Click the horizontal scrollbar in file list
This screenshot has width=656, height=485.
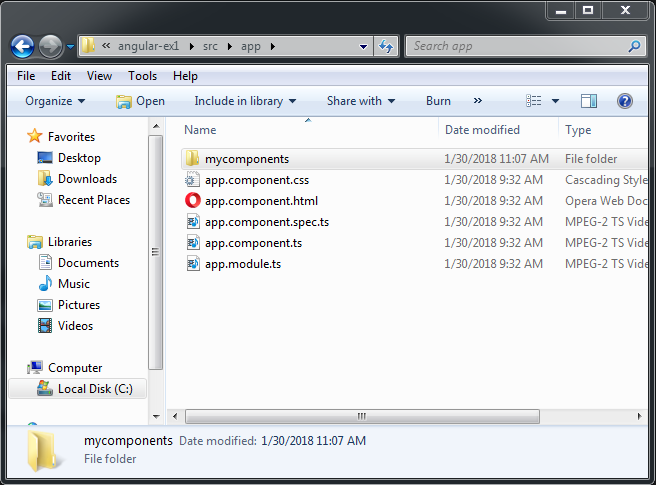[360, 415]
